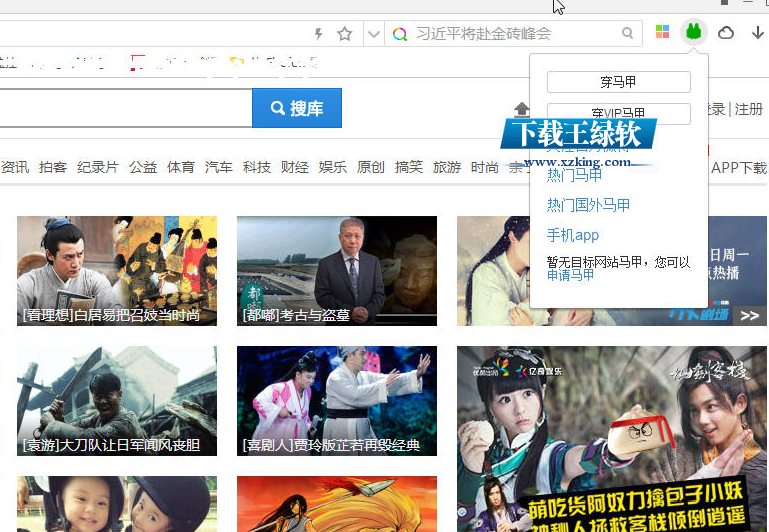769x532 pixels.
Task: Click the 注册 register link
Action: 749,109
